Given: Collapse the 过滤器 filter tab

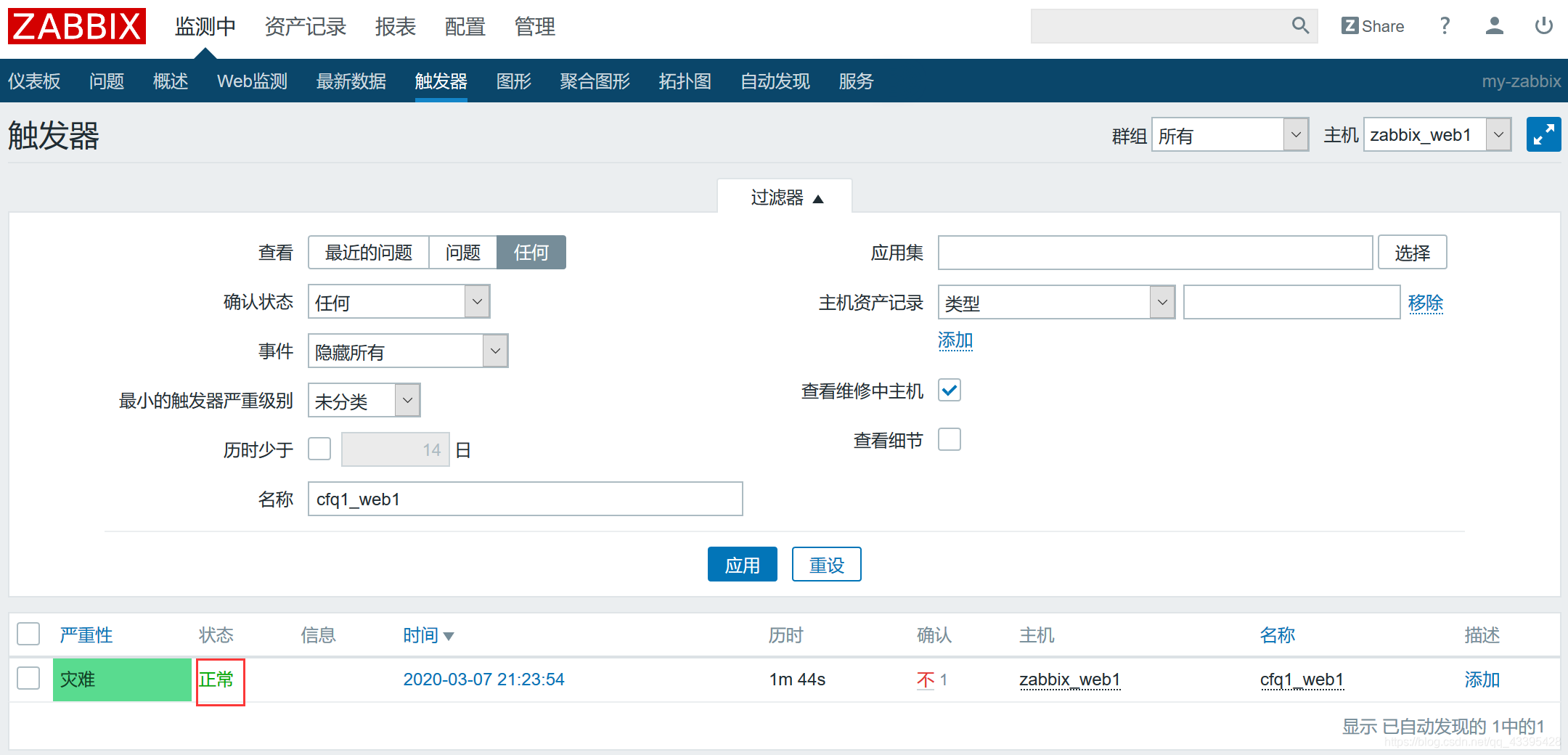Looking at the screenshot, I should coord(786,197).
